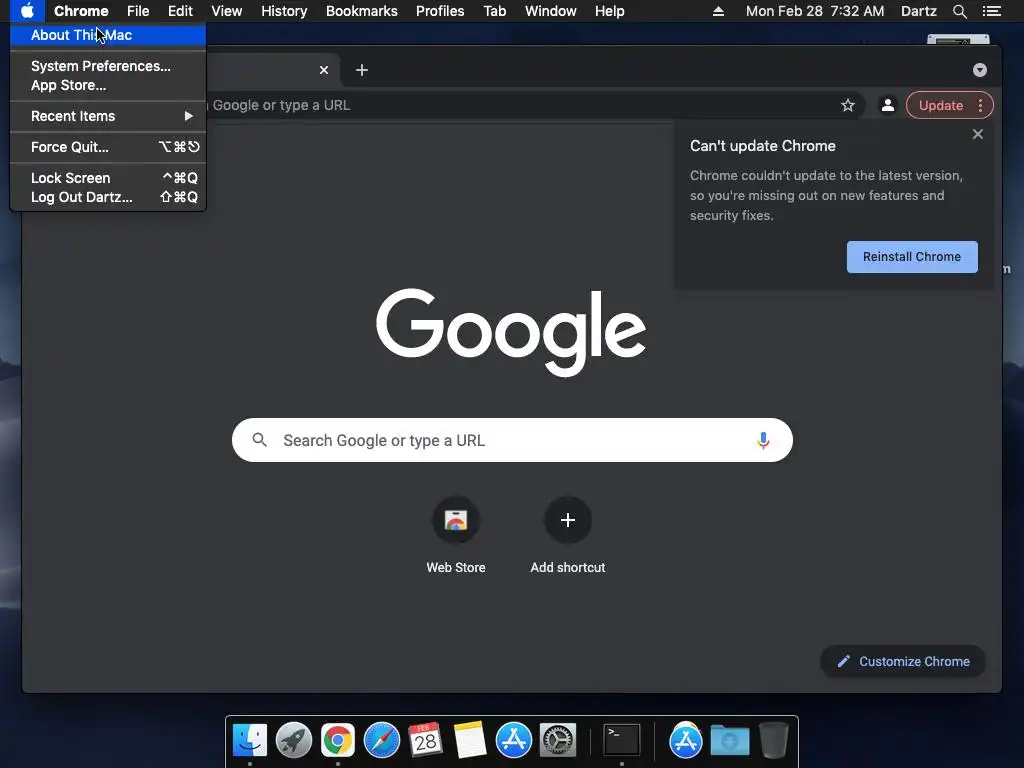
Task: Click the Reinstall Chrome button
Action: (x=912, y=257)
